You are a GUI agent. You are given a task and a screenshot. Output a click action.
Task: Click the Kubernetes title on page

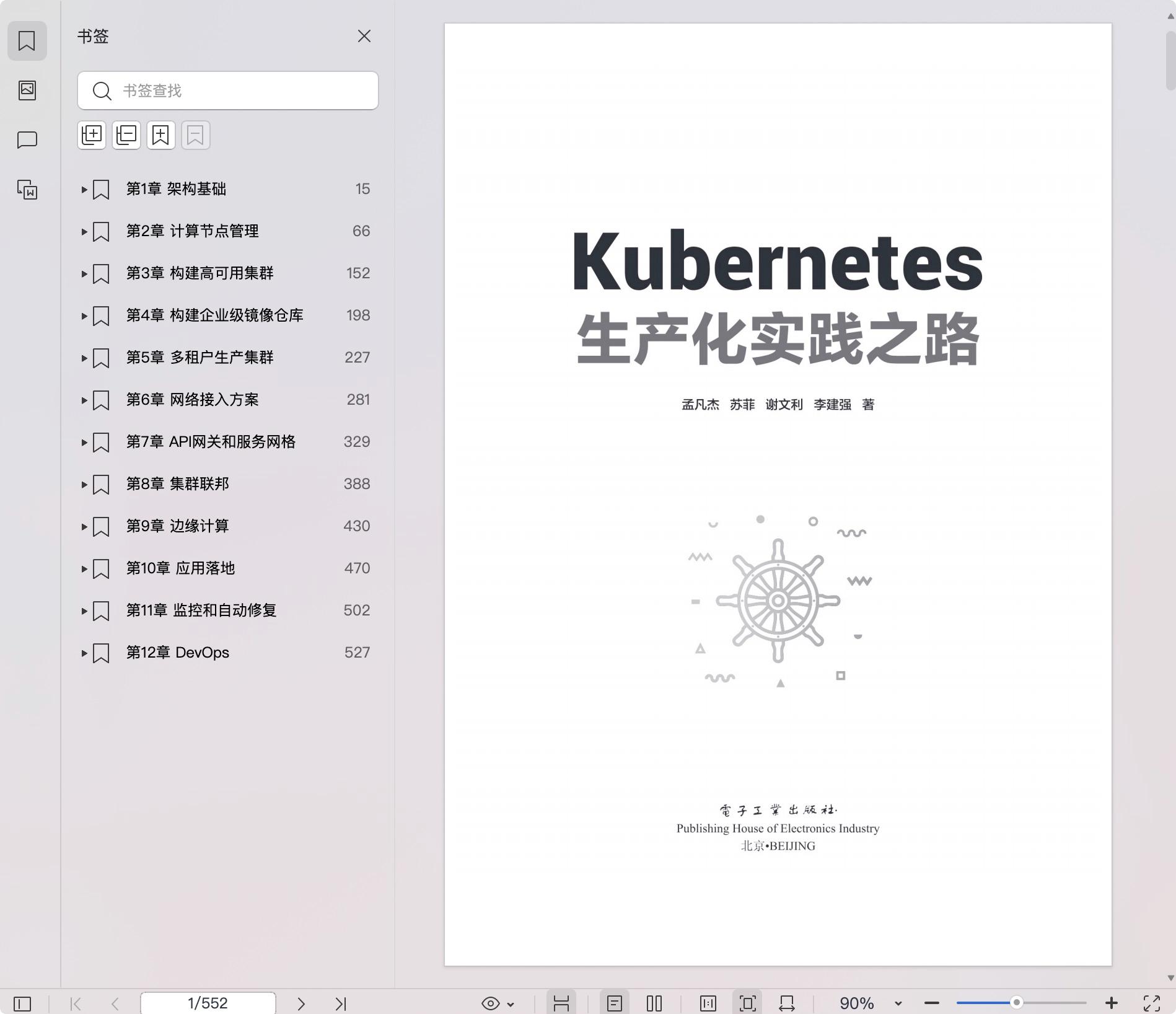click(x=778, y=261)
